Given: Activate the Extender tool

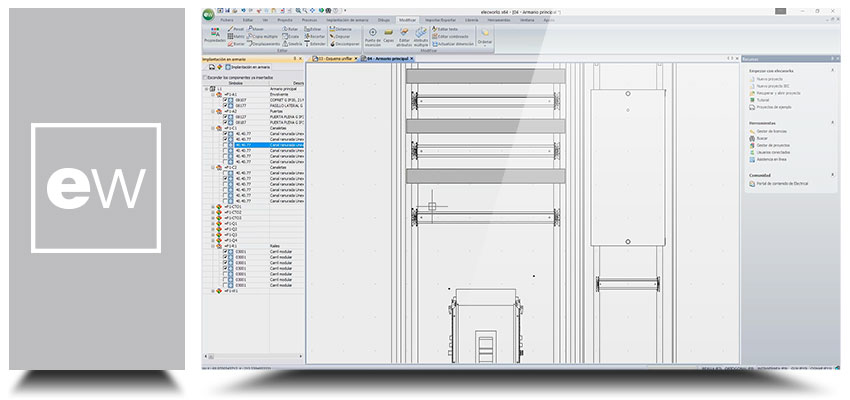Looking at the screenshot, I should (315, 43).
